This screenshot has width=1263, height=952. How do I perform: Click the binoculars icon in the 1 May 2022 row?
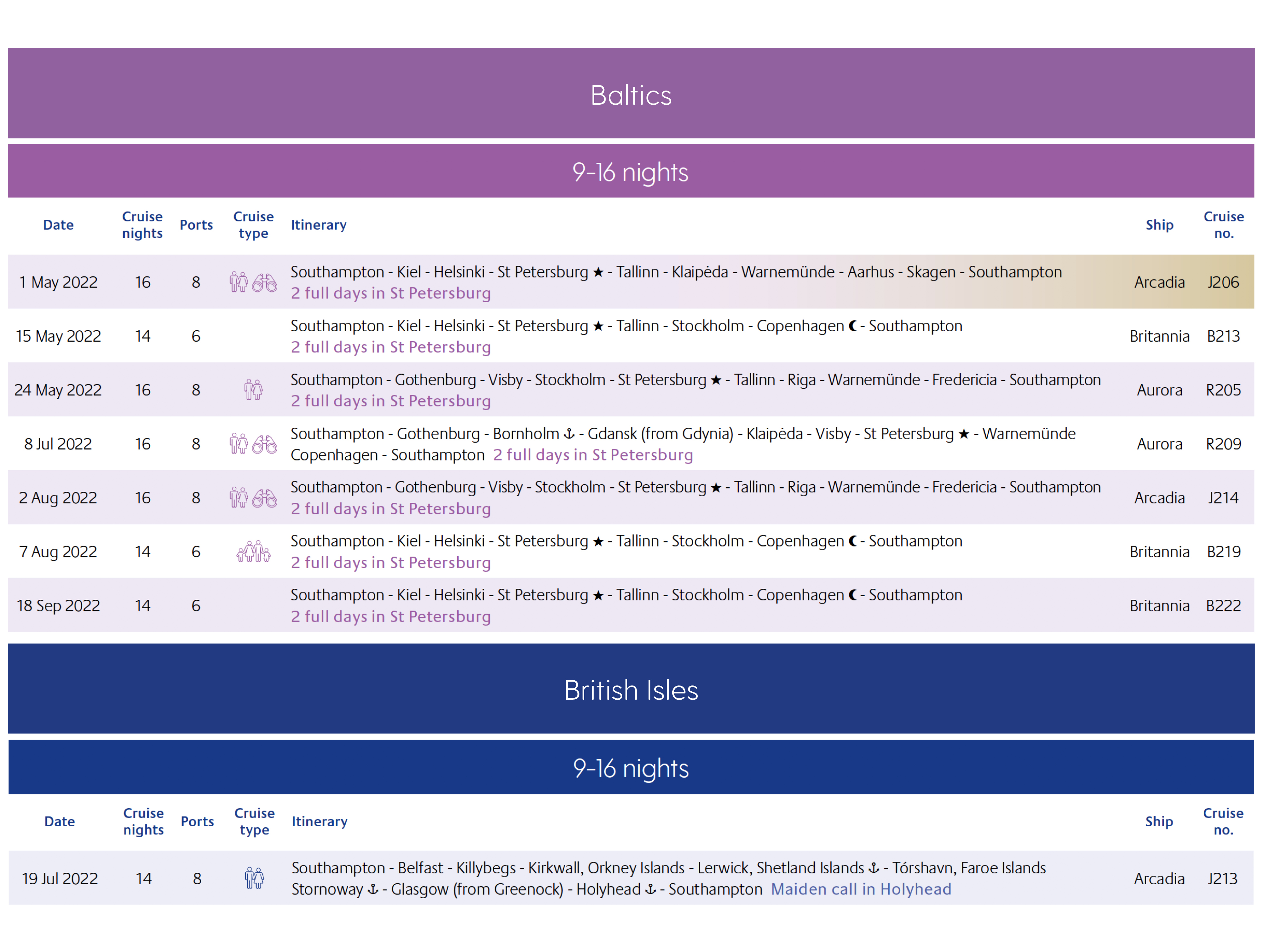(264, 283)
